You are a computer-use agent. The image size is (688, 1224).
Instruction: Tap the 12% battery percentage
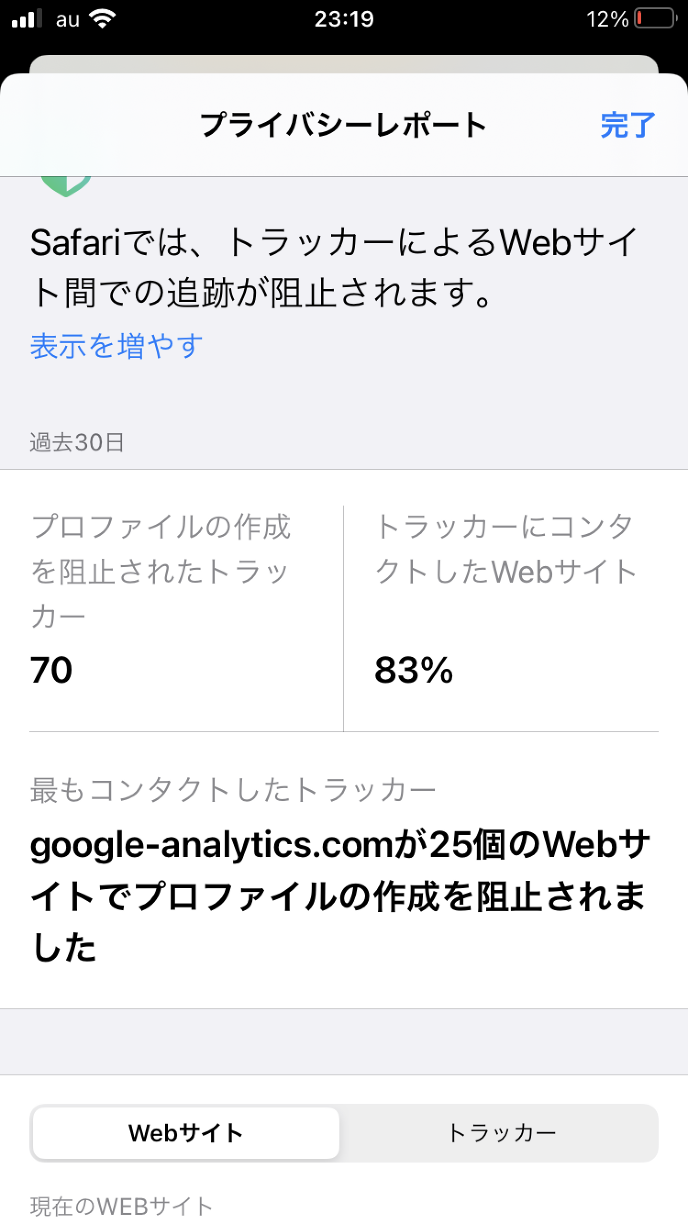click(607, 19)
